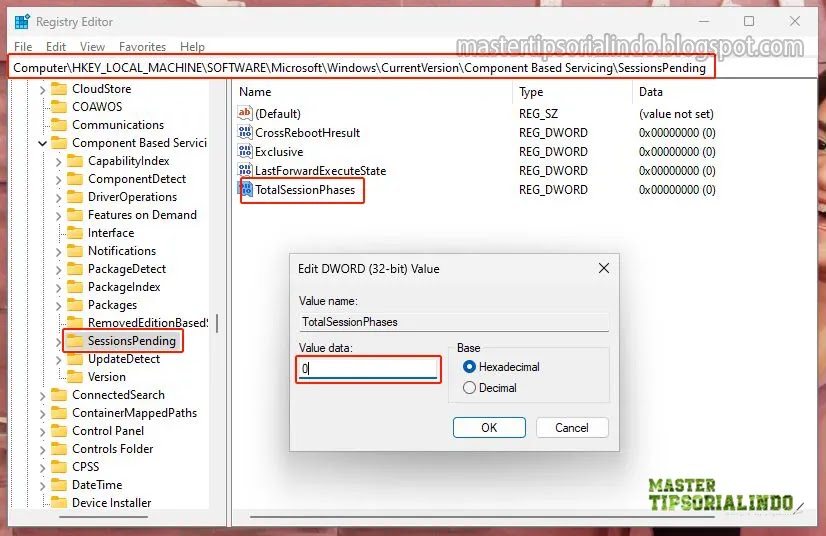This screenshot has height=536, width=826.
Task: Expand the PackageDetect key
Action: click(x=58, y=270)
